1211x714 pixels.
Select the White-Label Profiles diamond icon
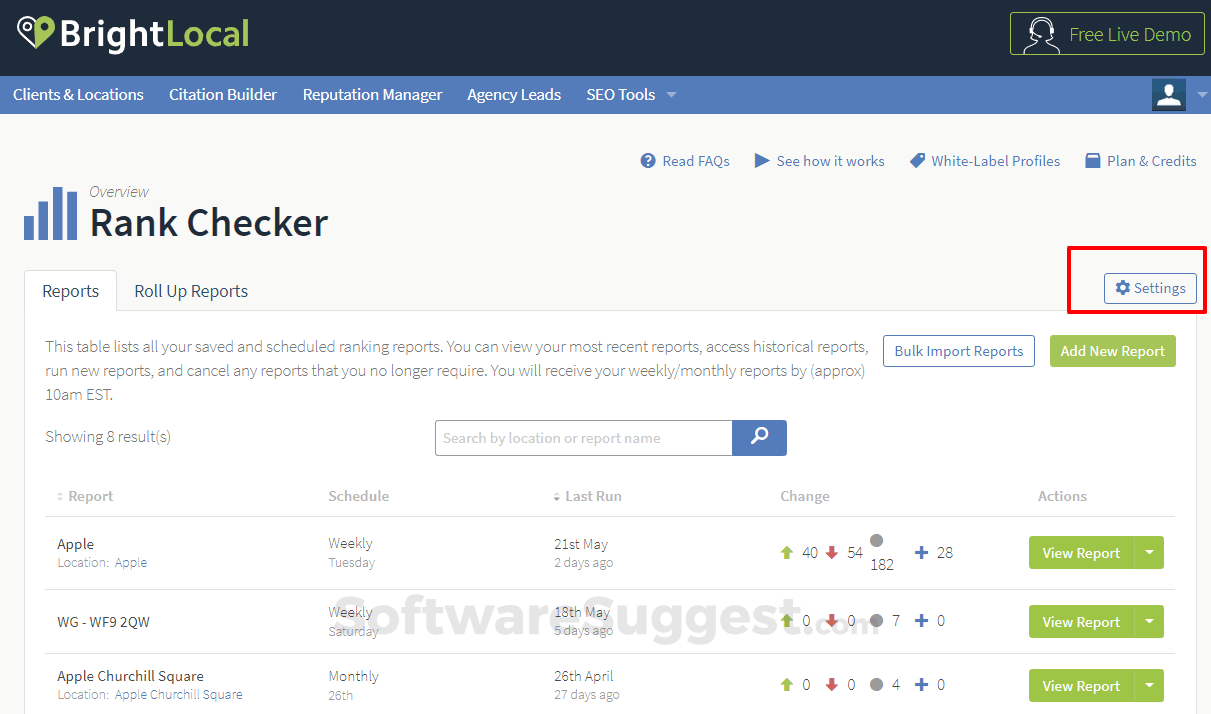(x=917, y=160)
